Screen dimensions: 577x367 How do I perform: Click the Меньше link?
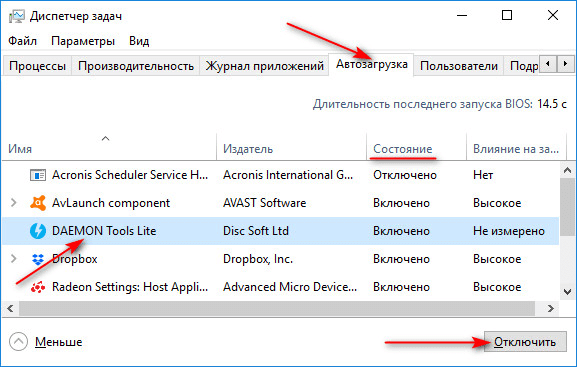[59, 342]
